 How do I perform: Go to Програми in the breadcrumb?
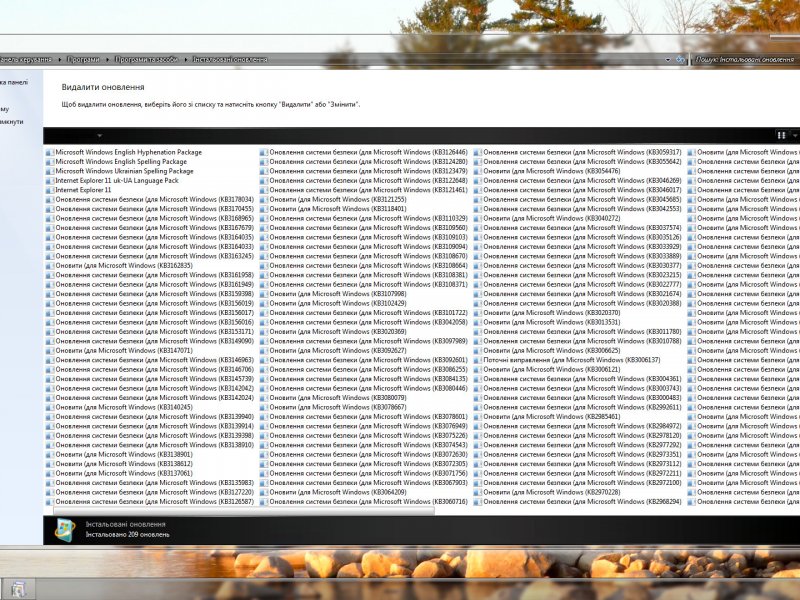83,60
